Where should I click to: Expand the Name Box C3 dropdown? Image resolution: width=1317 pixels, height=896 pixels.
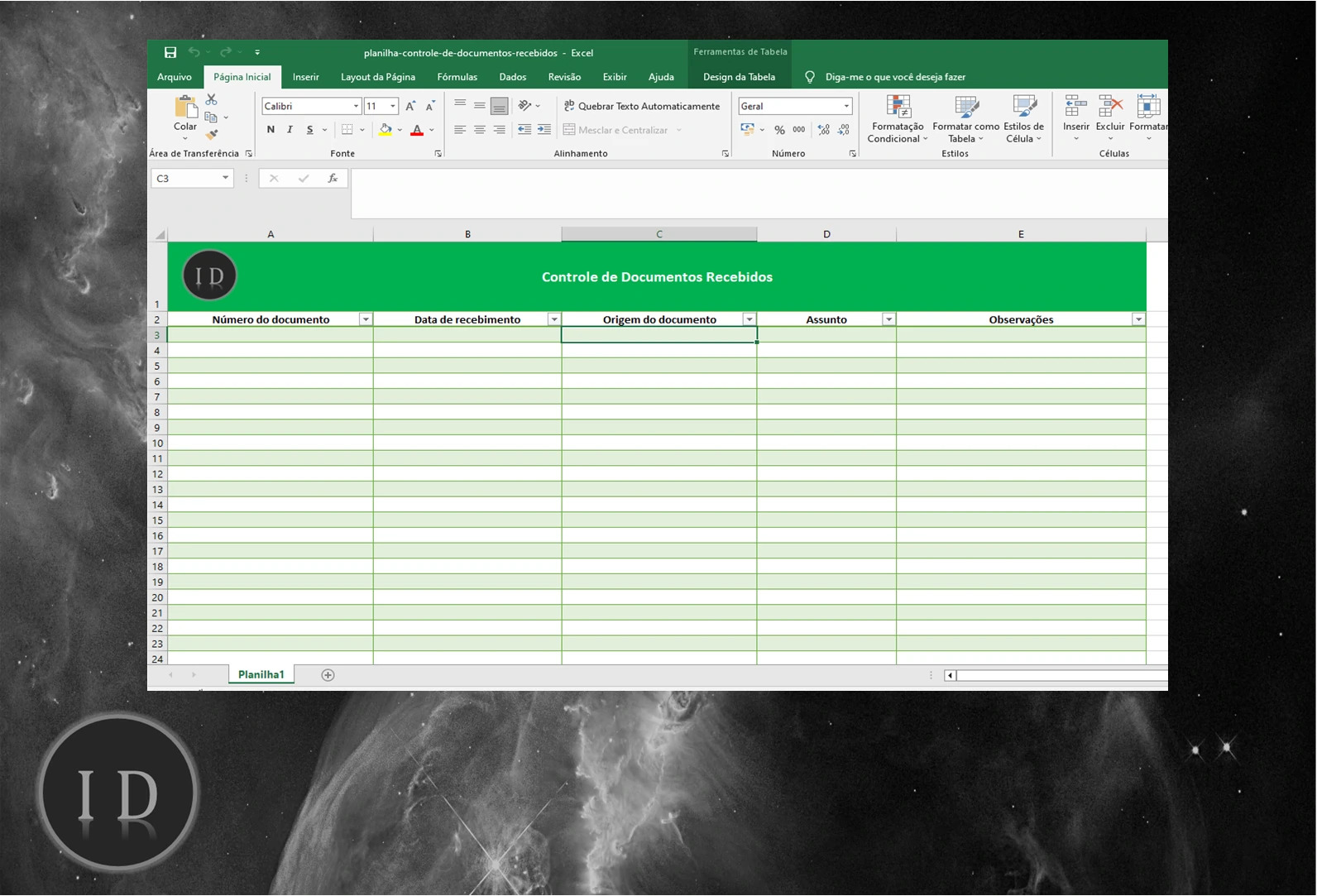click(x=225, y=178)
